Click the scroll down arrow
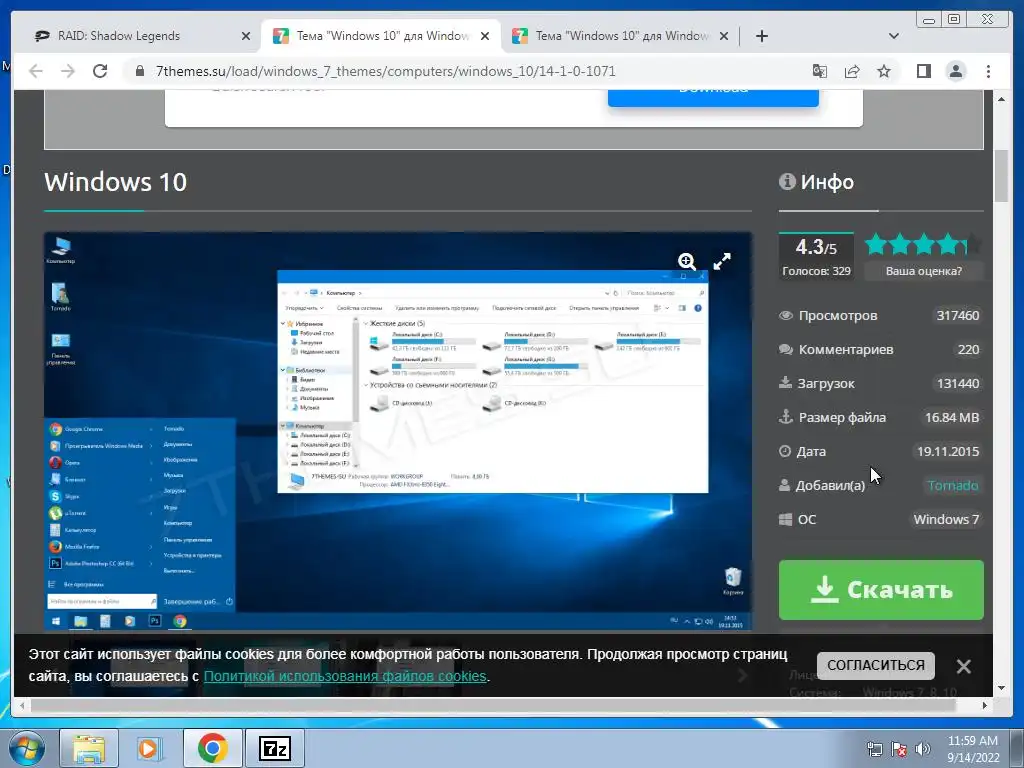 click(1001, 688)
